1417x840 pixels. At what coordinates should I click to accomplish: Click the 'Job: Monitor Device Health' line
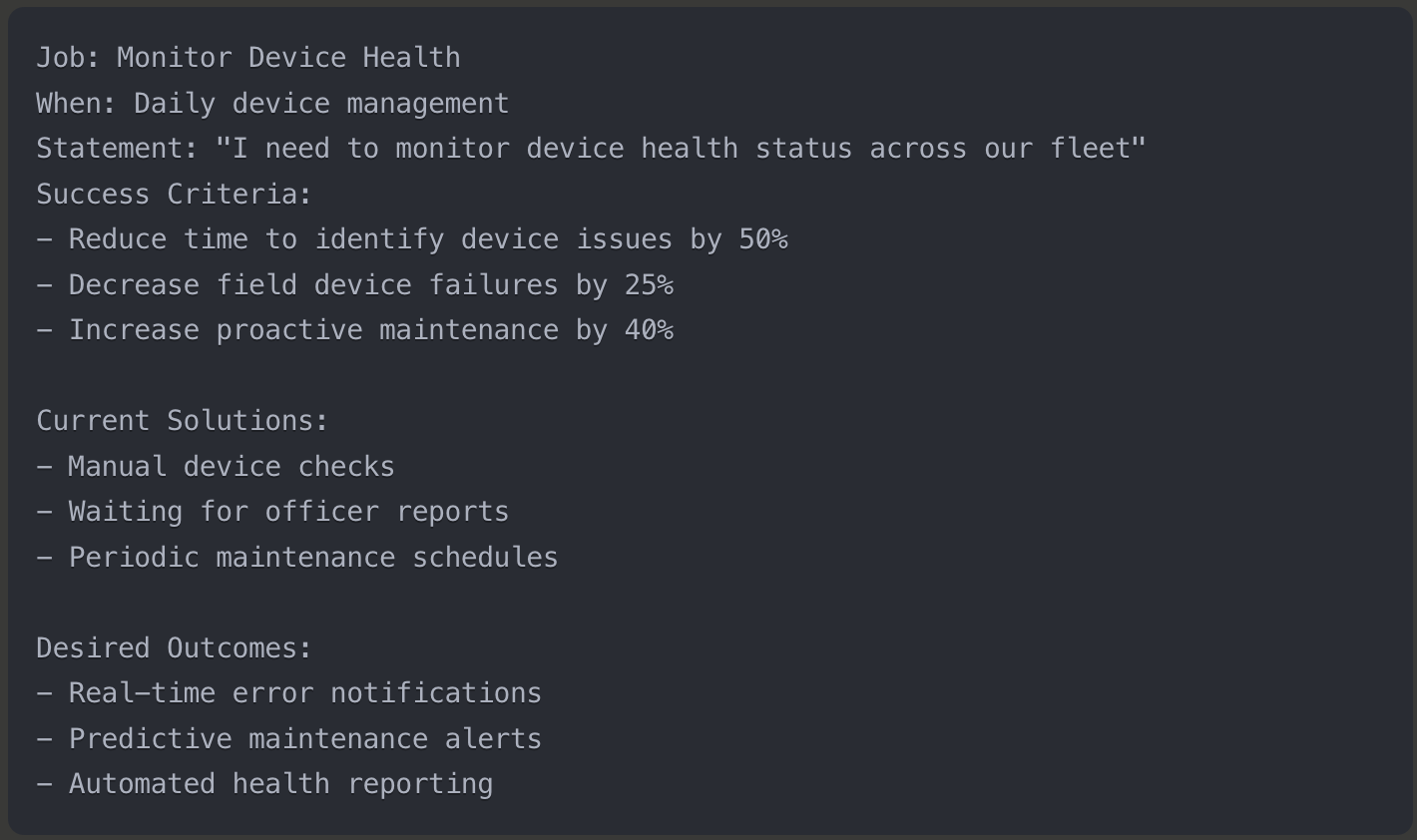point(248,58)
